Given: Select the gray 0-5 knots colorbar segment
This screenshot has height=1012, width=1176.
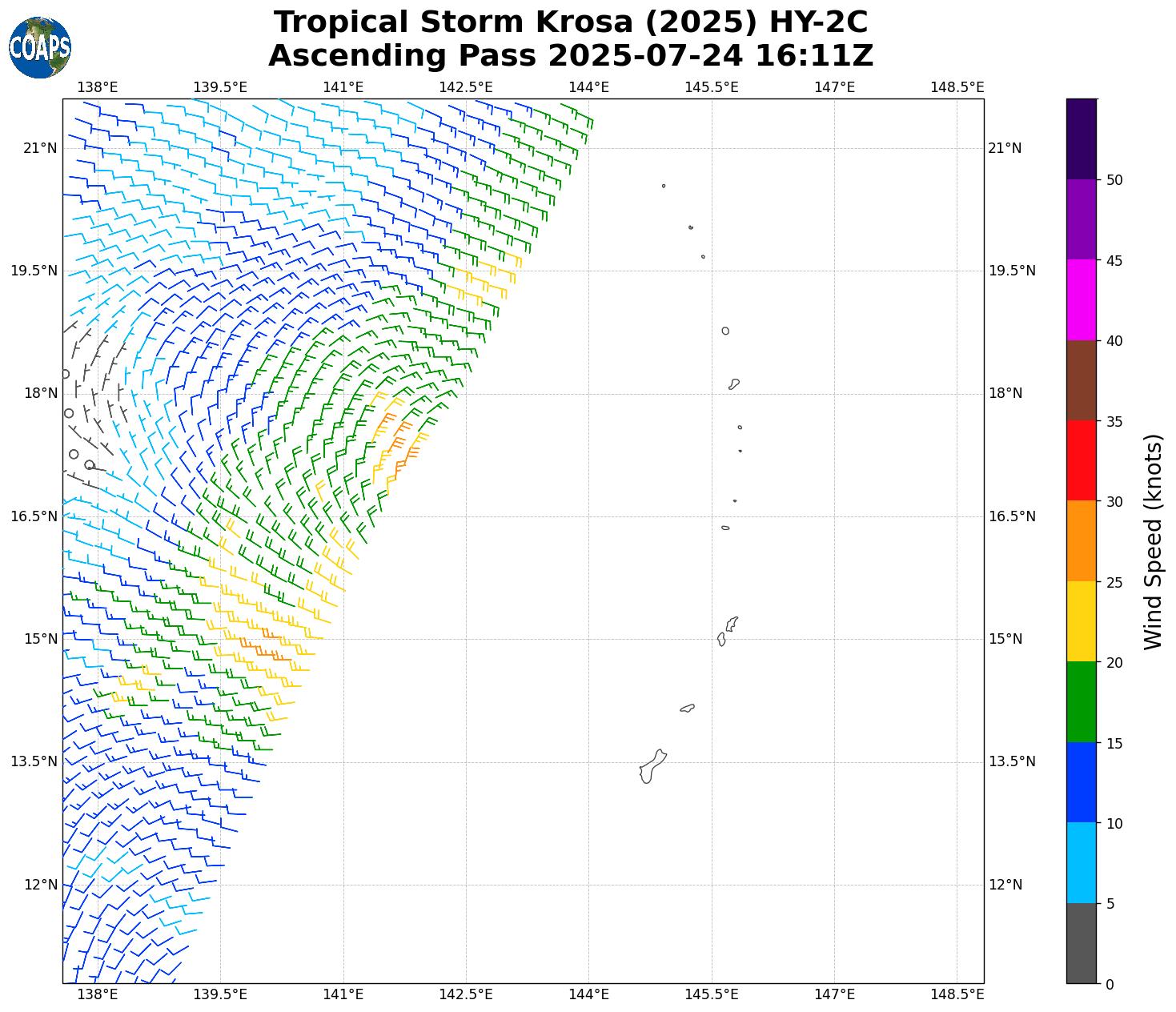Looking at the screenshot, I should tap(1081, 942).
